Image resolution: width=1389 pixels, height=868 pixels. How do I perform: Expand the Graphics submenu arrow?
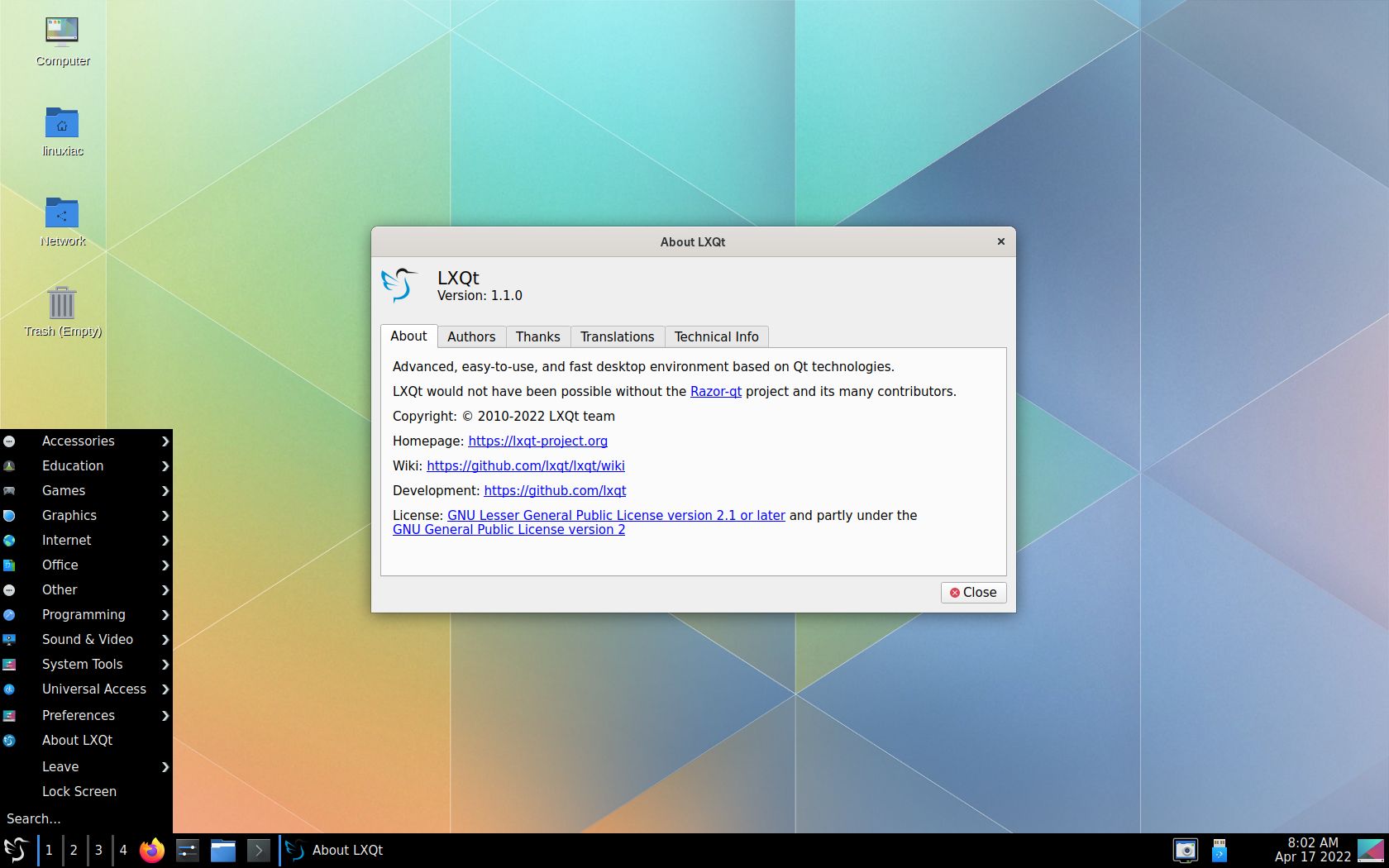click(165, 516)
